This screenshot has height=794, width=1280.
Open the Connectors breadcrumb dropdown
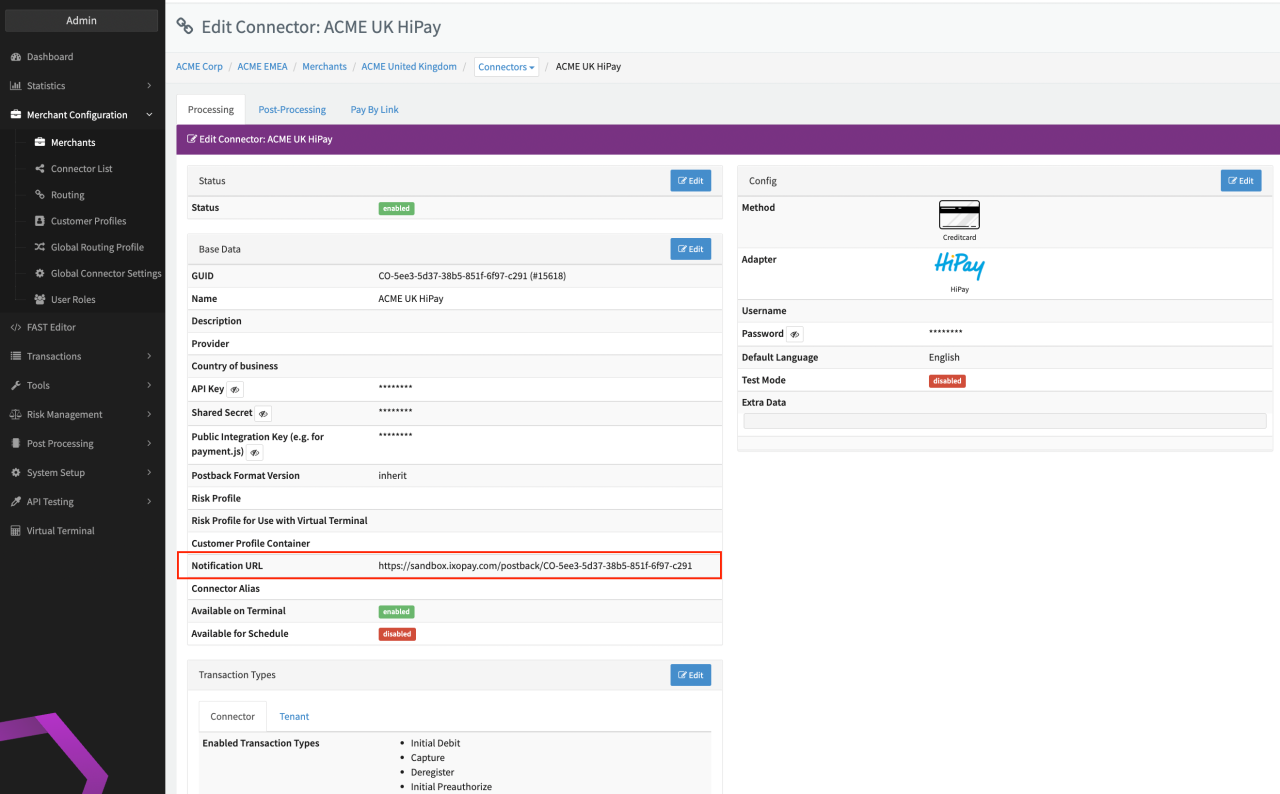pyautogui.click(x=507, y=67)
